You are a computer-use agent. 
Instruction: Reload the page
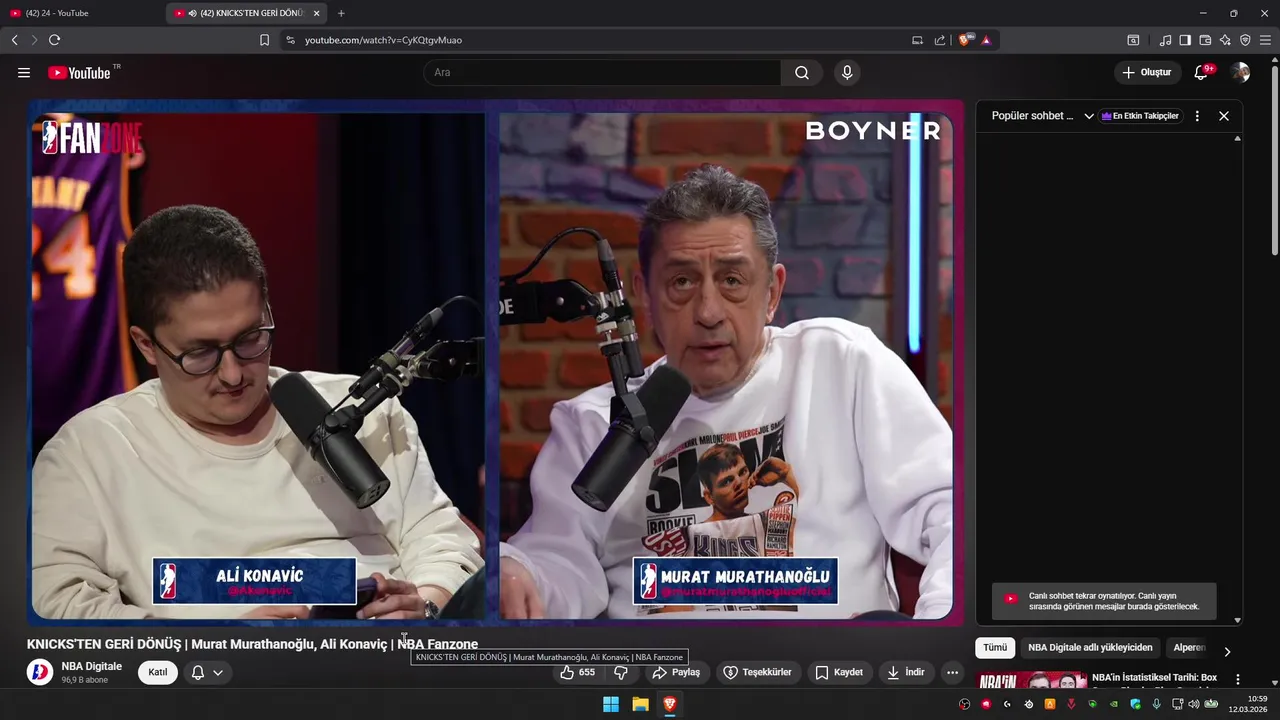(x=54, y=40)
